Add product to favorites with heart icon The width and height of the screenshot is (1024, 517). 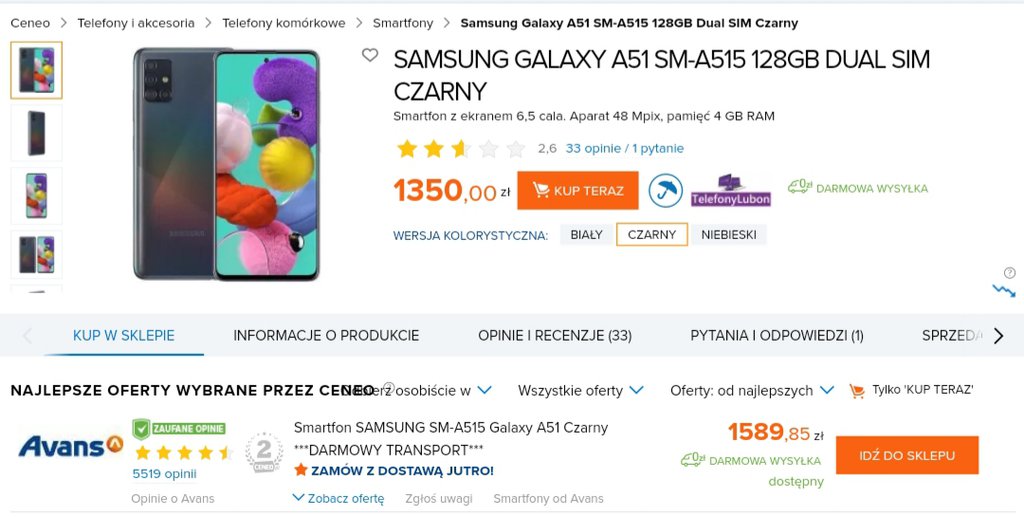coord(370,56)
